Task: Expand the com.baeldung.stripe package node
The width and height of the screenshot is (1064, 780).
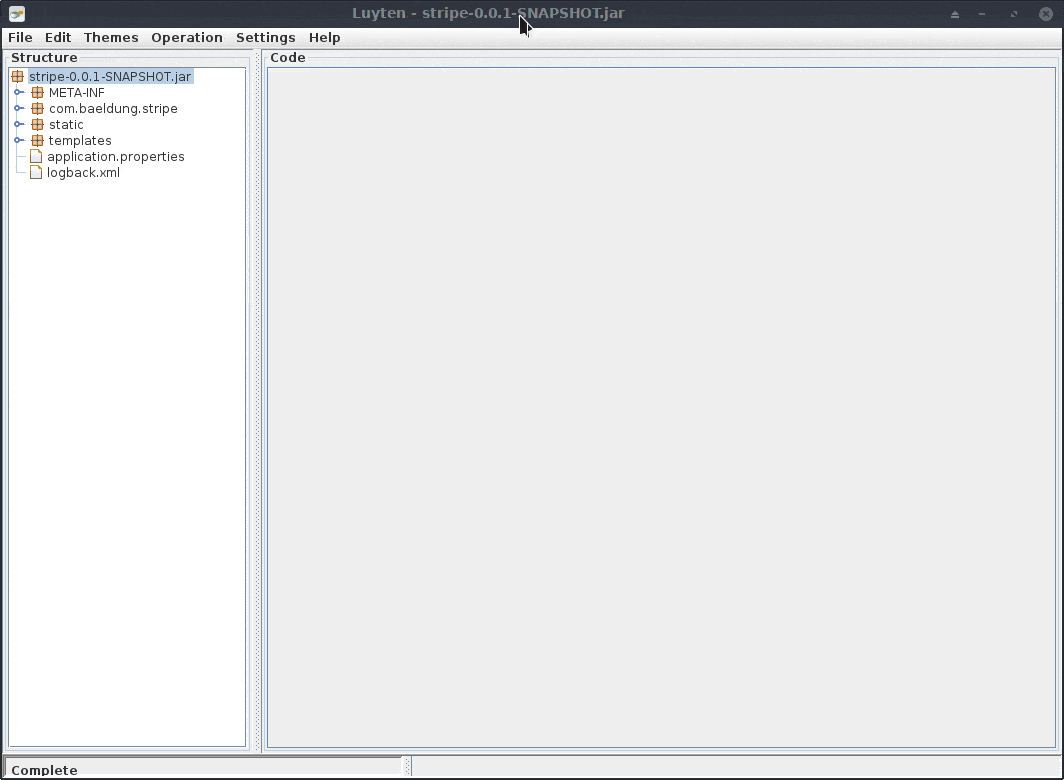Action: click(18, 108)
